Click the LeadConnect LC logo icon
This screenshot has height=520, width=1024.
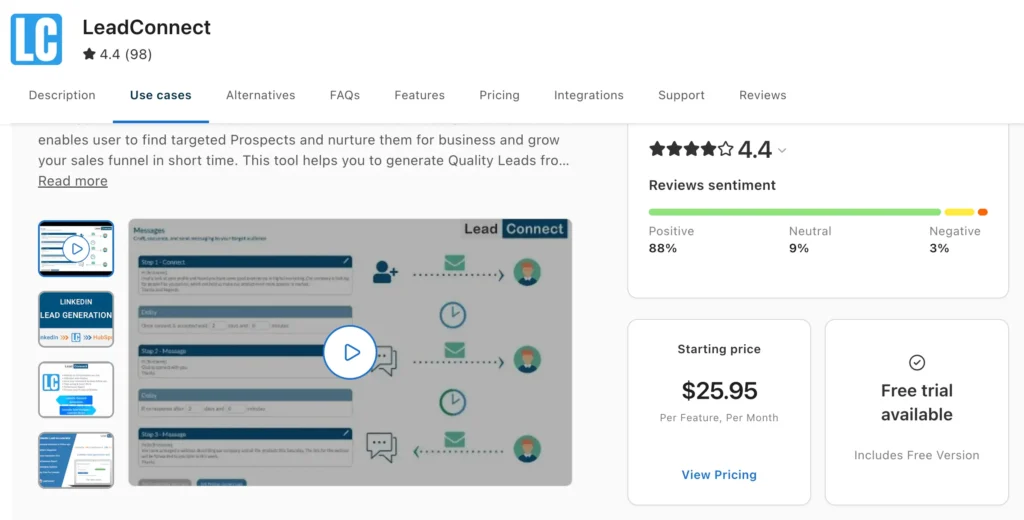(37, 39)
